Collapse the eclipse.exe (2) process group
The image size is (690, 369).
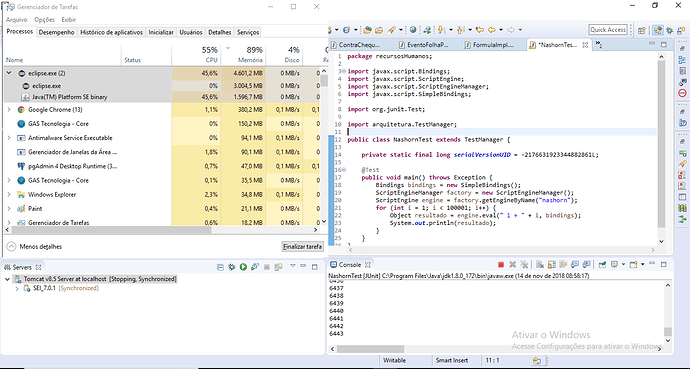click(x=9, y=73)
